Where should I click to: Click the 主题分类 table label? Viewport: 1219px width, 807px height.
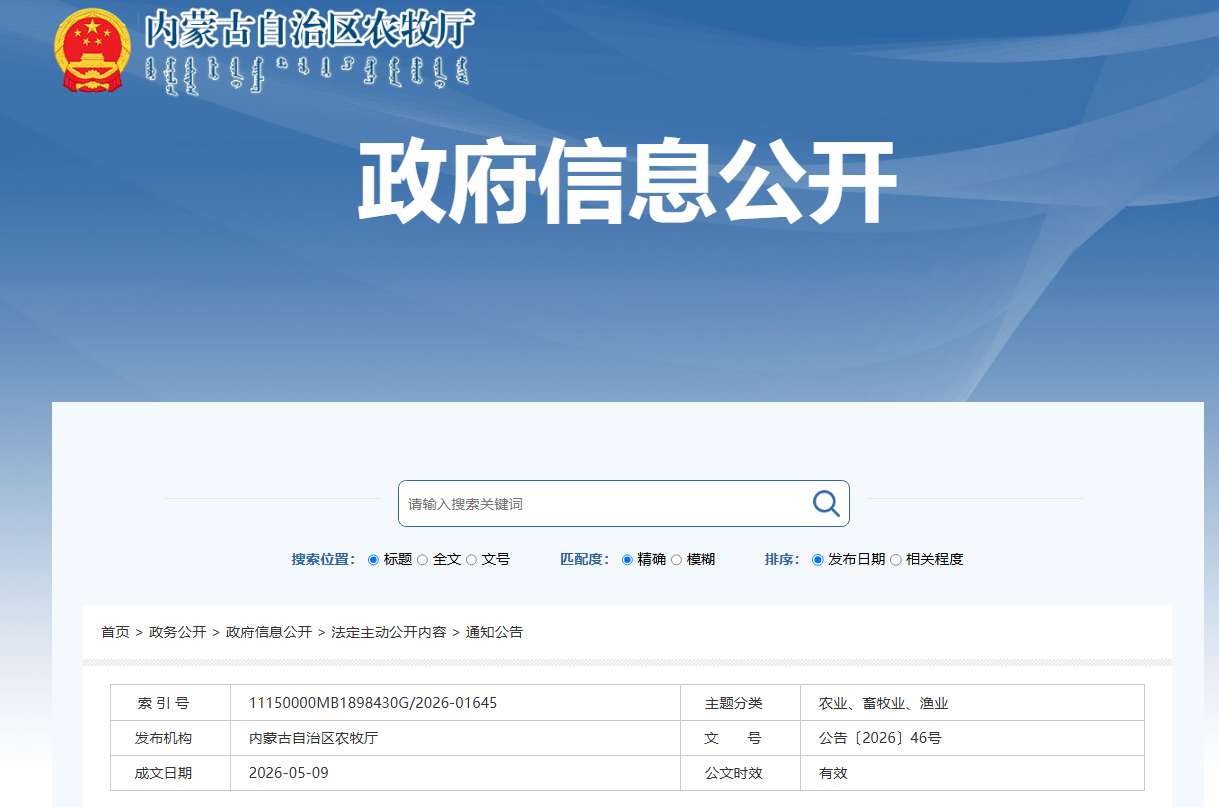point(733,703)
